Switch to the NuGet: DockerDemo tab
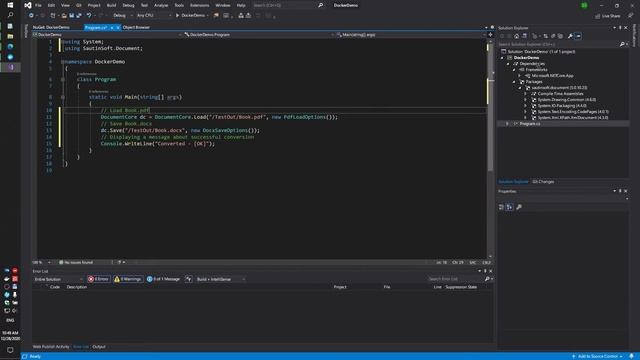This screenshot has height=360, width=640. (51, 27)
